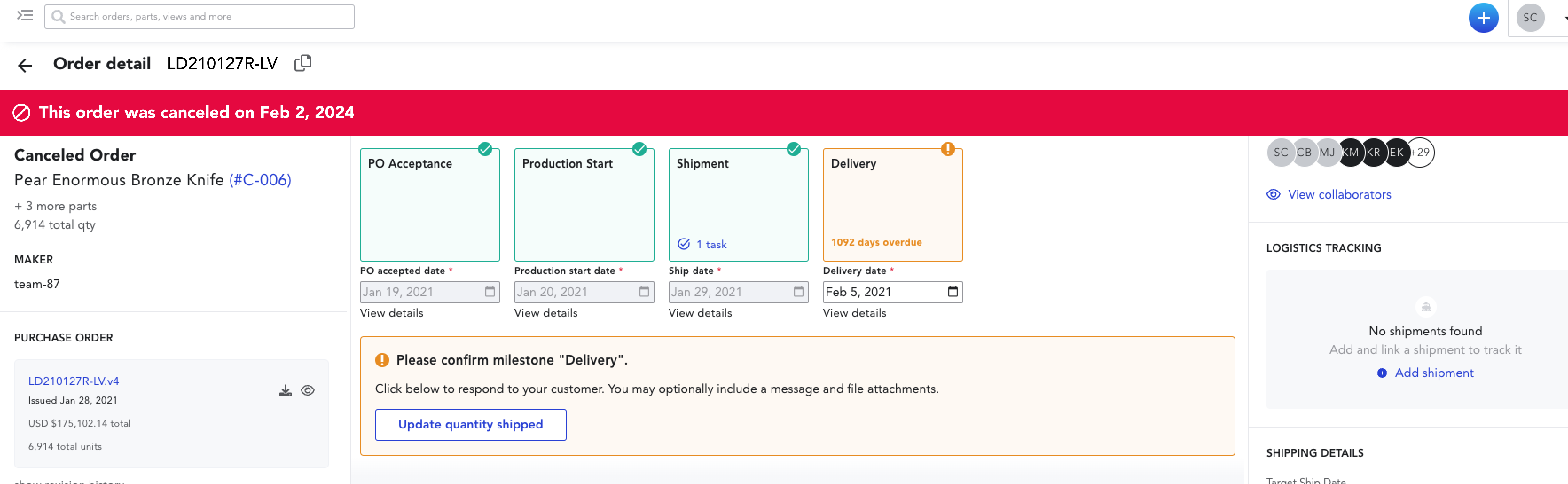Click USD $175,102.14 total text
This screenshot has height=484, width=1568.
80,424
